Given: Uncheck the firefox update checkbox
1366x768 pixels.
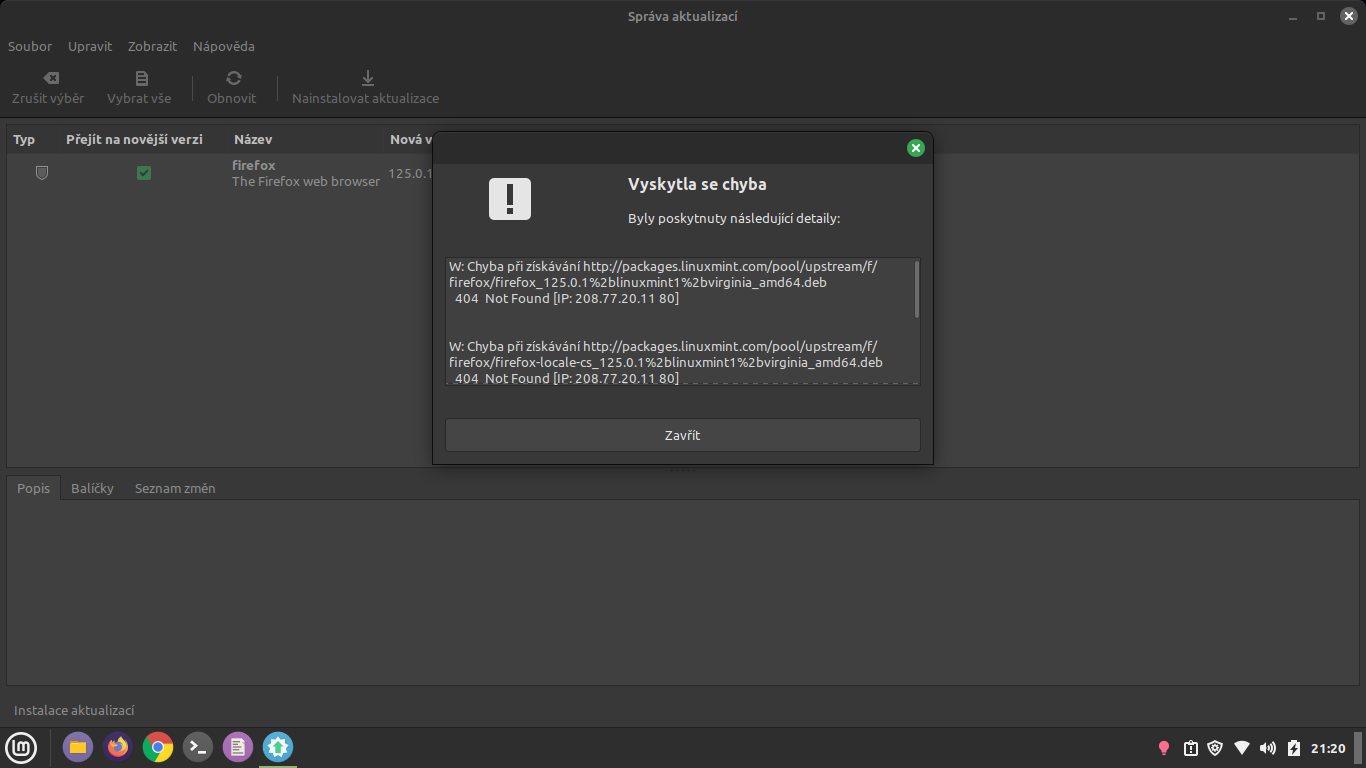Looking at the screenshot, I should click(x=144, y=173).
